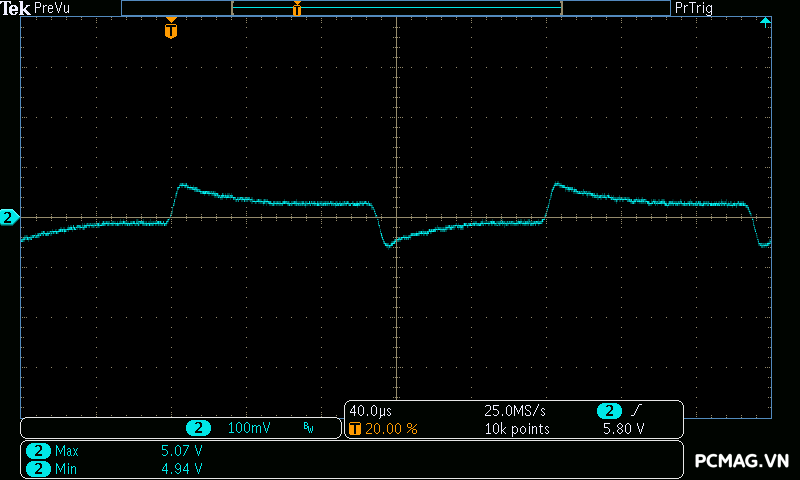Click the trigger source channel 2 badge
The image size is (800, 480).
pyautogui.click(x=609, y=411)
